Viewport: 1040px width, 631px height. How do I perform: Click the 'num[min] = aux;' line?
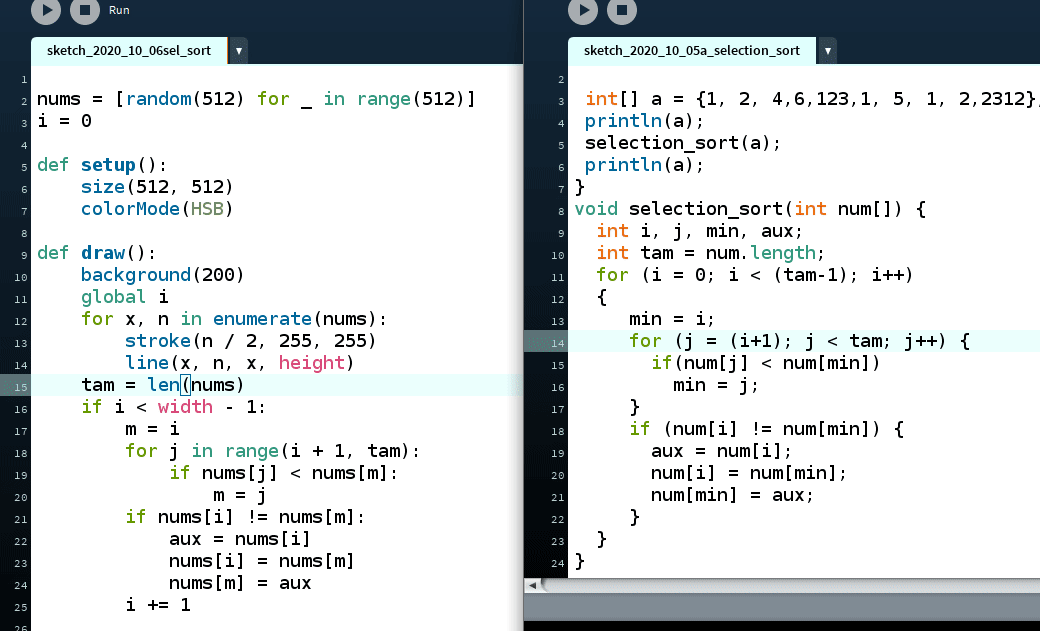click(x=732, y=495)
